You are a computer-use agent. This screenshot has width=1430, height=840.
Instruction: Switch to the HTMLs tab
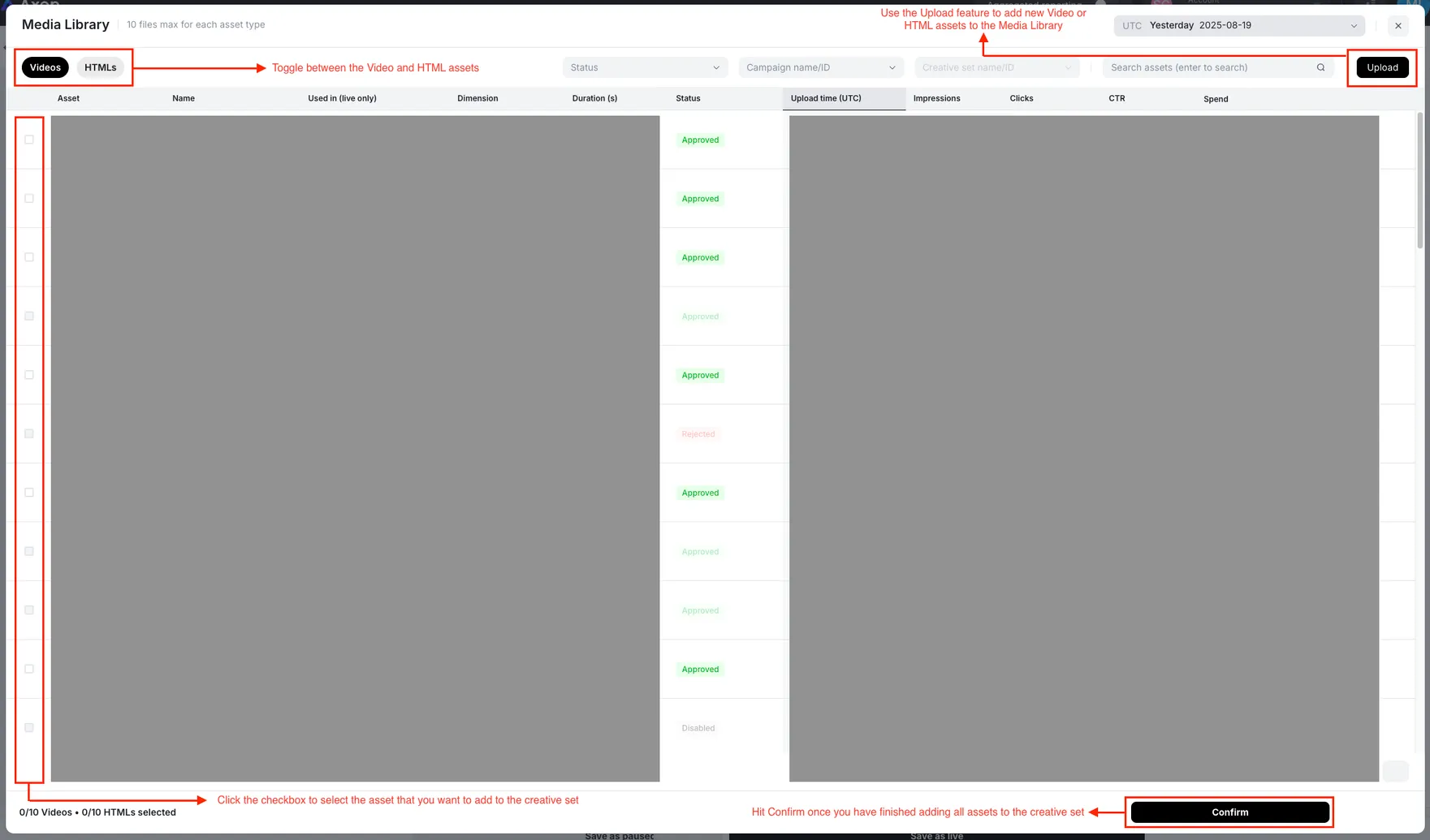click(101, 67)
